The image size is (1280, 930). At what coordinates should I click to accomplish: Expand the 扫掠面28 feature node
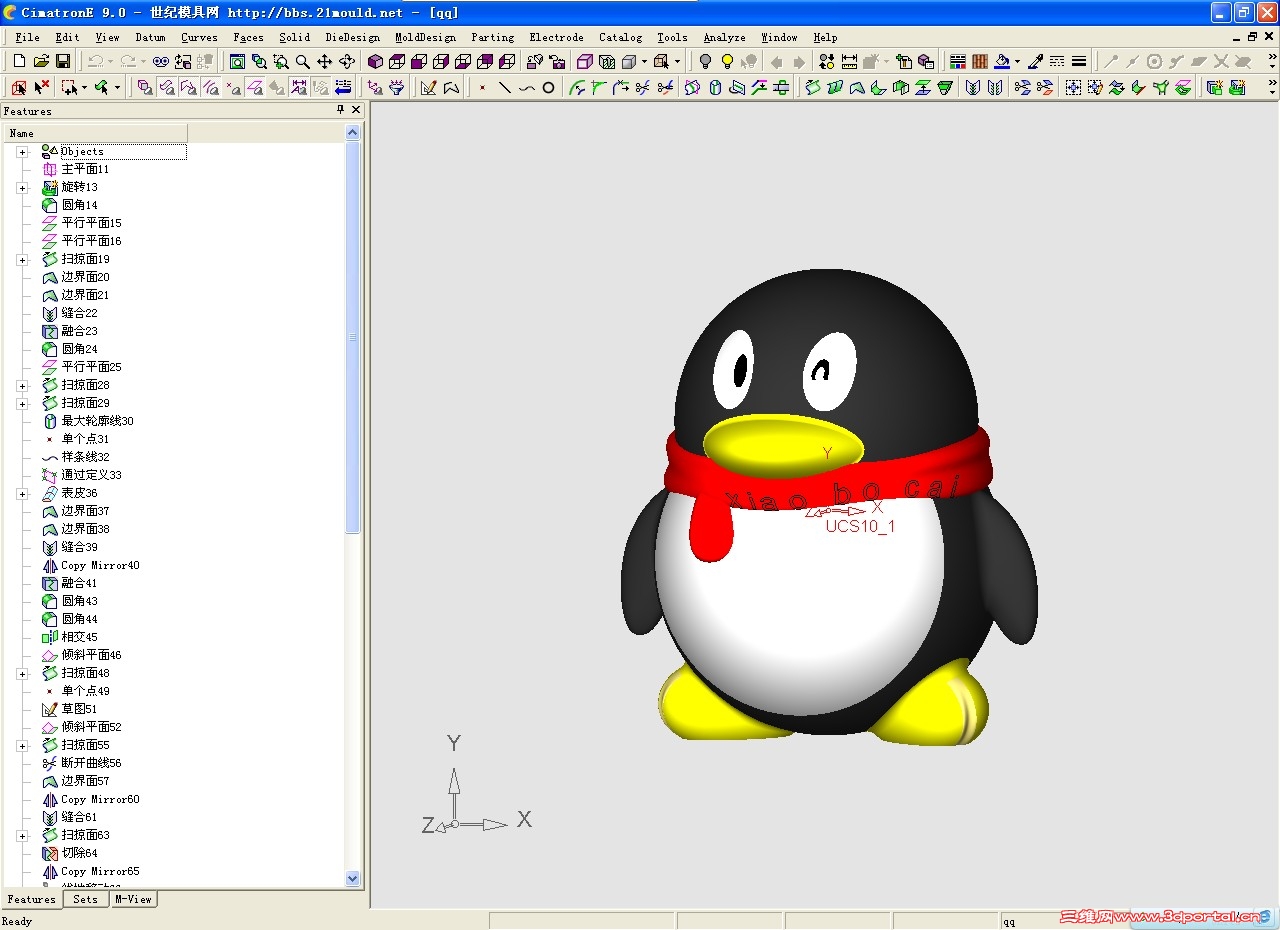(22, 386)
